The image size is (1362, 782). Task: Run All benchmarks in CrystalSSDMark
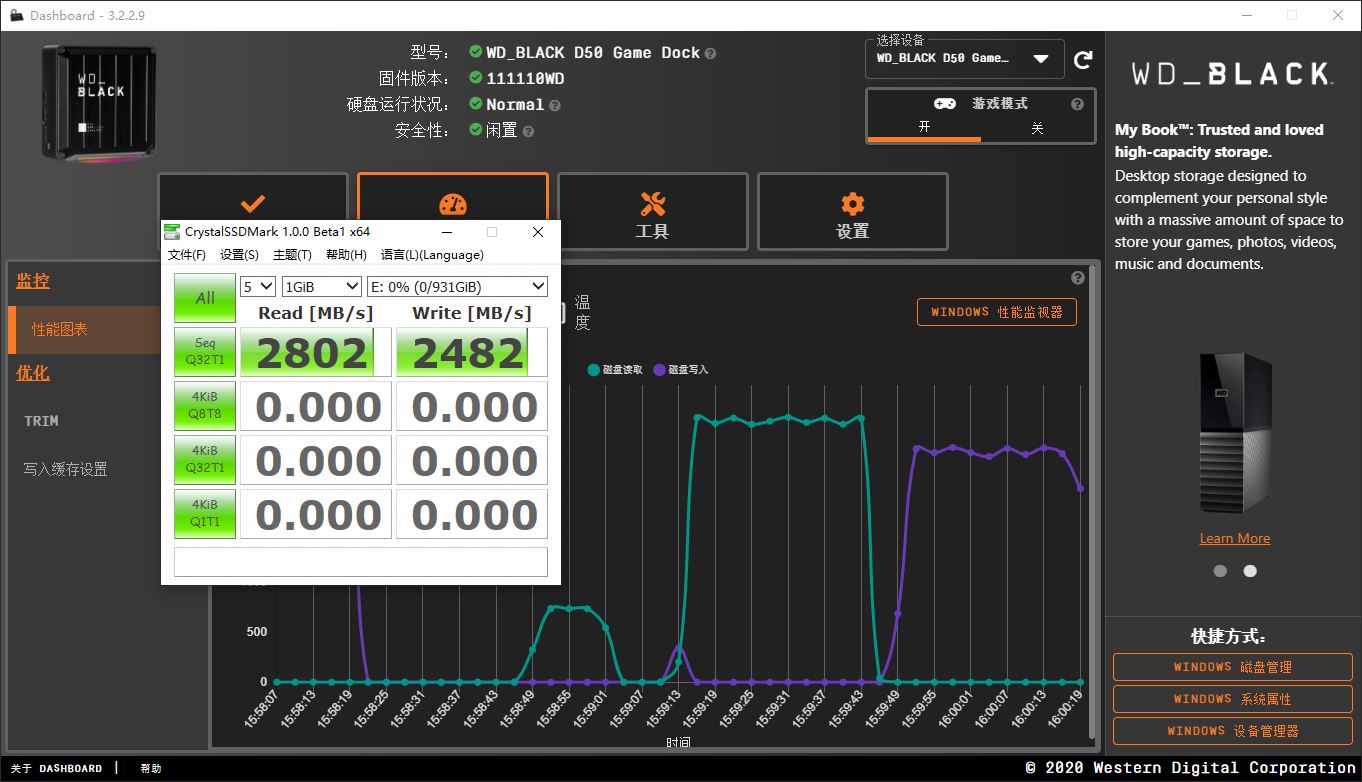click(205, 298)
